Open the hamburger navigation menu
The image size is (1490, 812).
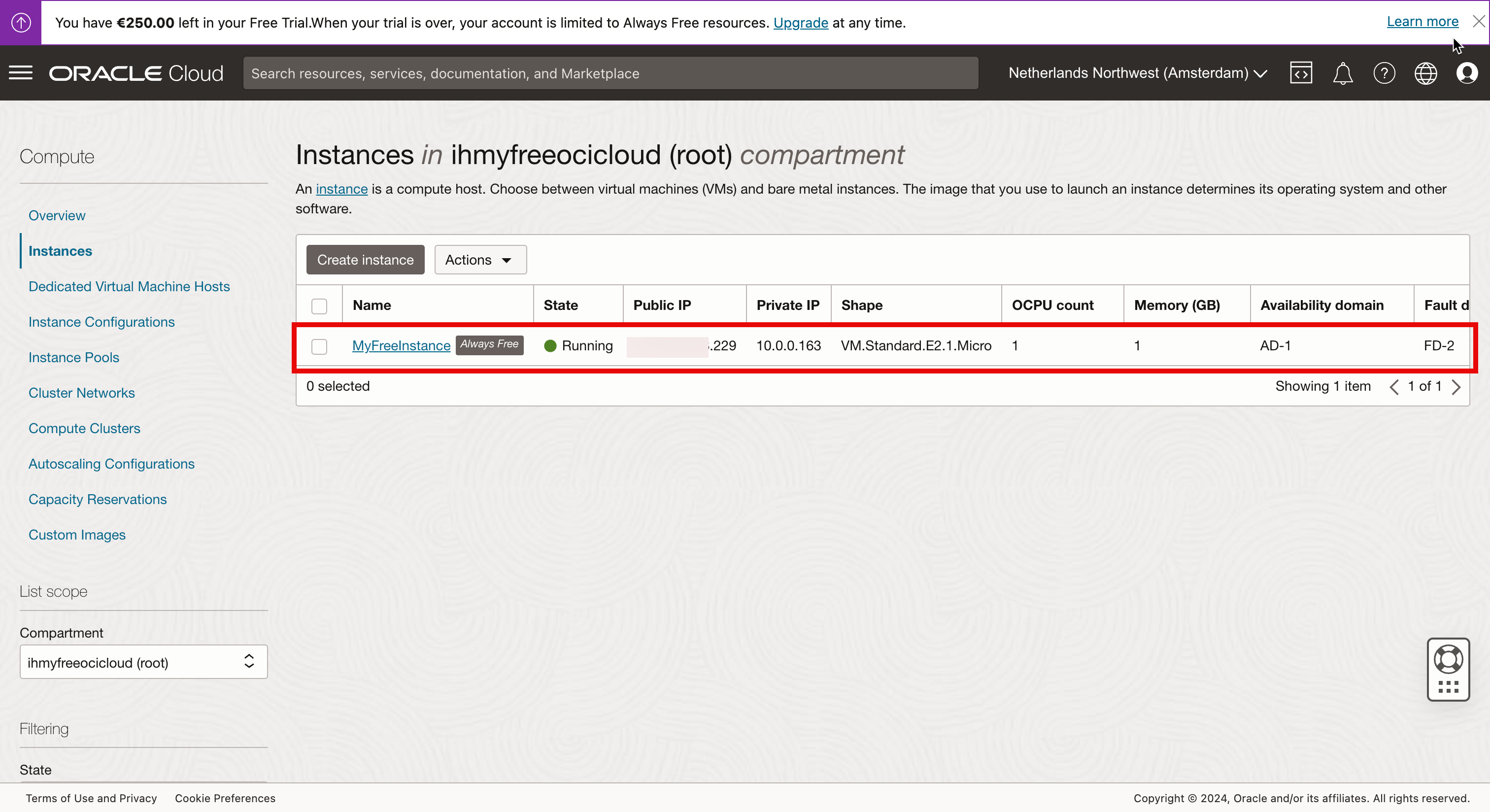(x=21, y=73)
